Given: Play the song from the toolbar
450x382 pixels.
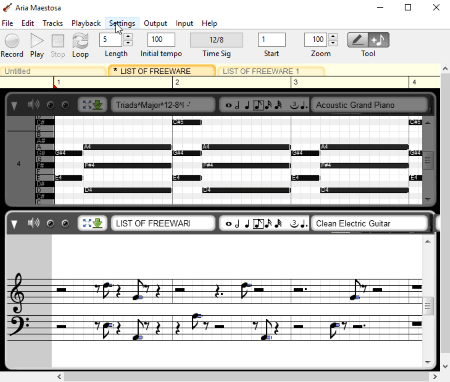Looking at the screenshot, I should point(37,41).
